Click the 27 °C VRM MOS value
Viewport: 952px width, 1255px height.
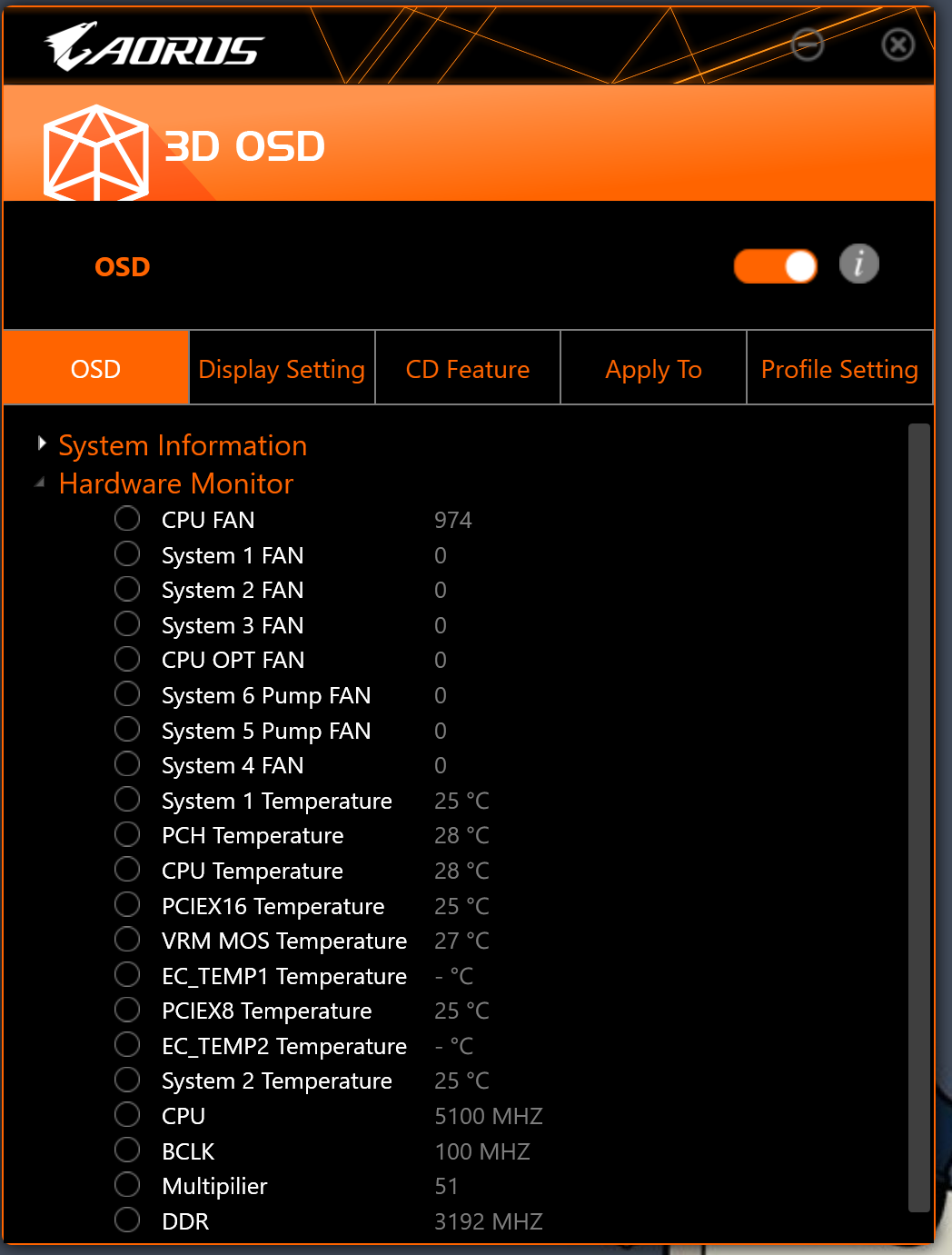pos(461,941)
